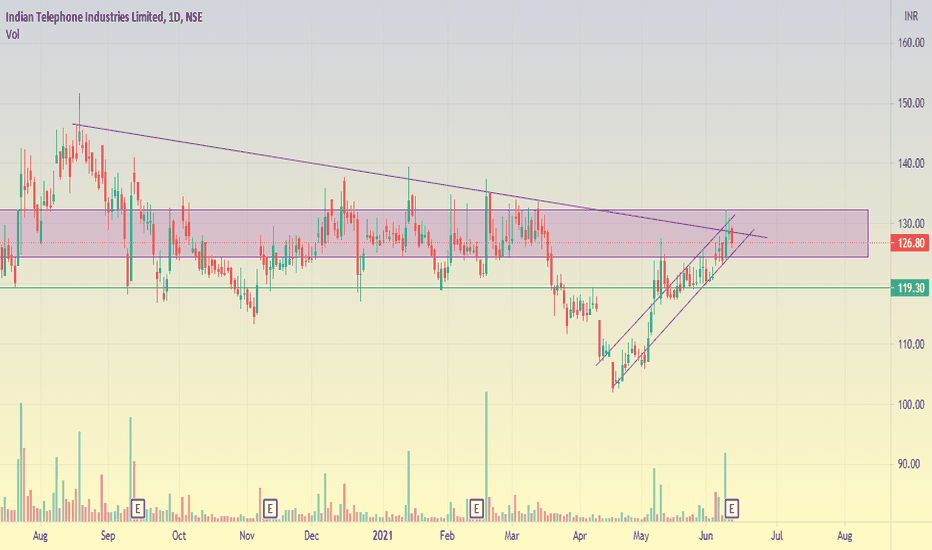The image size is (932, 550).
Task: Select the purple shaded rectangle zone
Action: click(x=434, y=233)
